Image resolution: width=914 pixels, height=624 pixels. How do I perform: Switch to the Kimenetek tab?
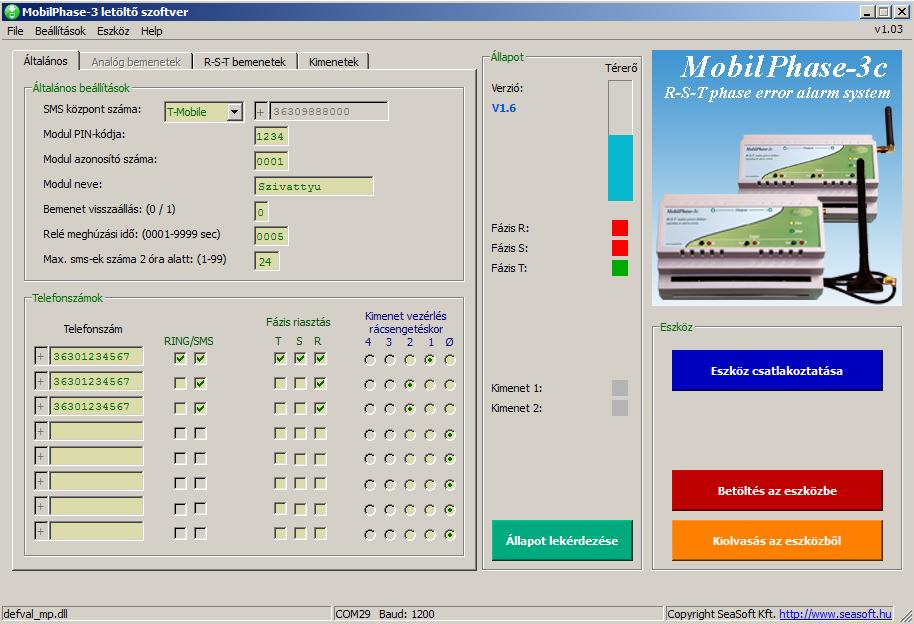click(333, 62)
